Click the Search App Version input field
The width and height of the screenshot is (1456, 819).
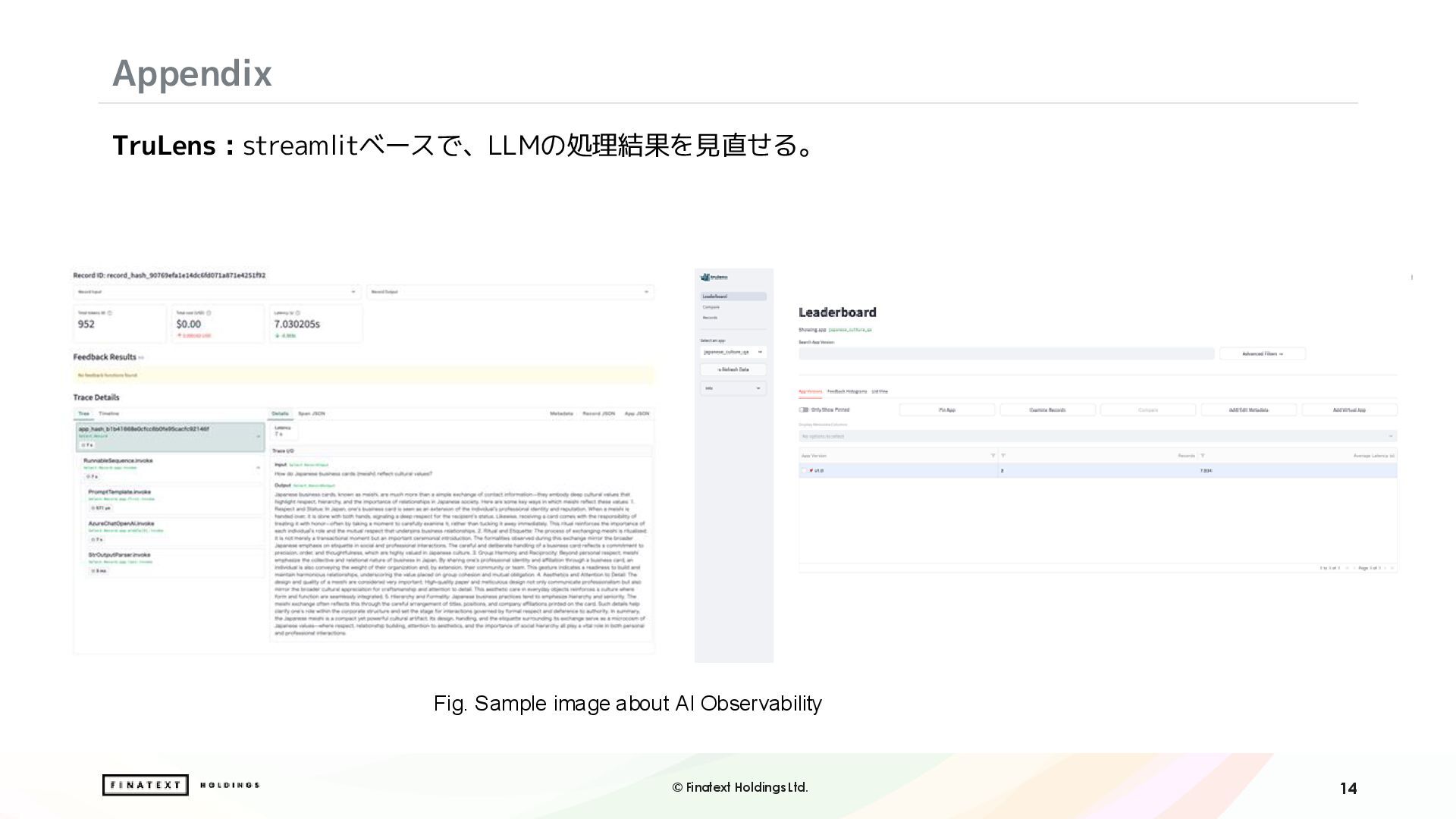1006,353
